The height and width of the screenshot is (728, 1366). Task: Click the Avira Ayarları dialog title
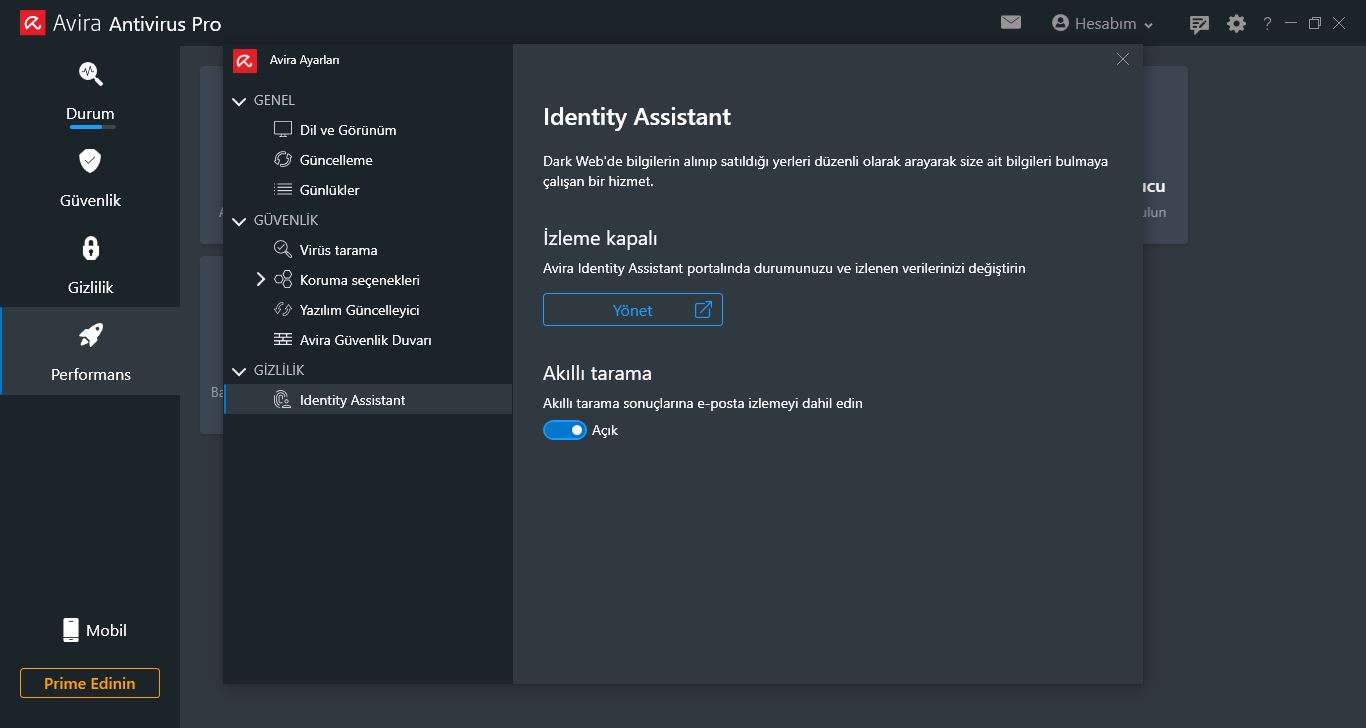[x=305, y=60]
